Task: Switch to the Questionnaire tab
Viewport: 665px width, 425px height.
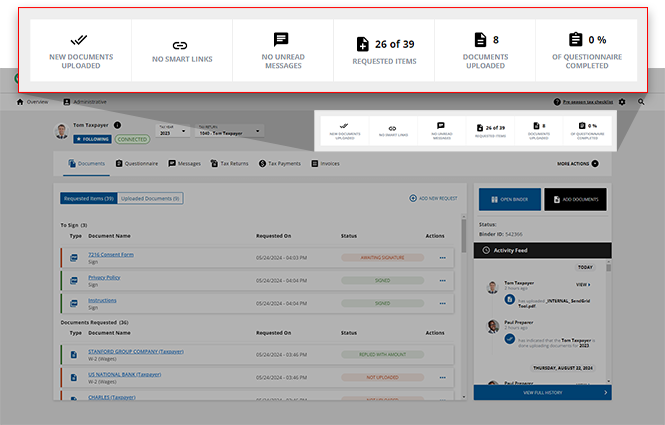Action: point(137,164)
